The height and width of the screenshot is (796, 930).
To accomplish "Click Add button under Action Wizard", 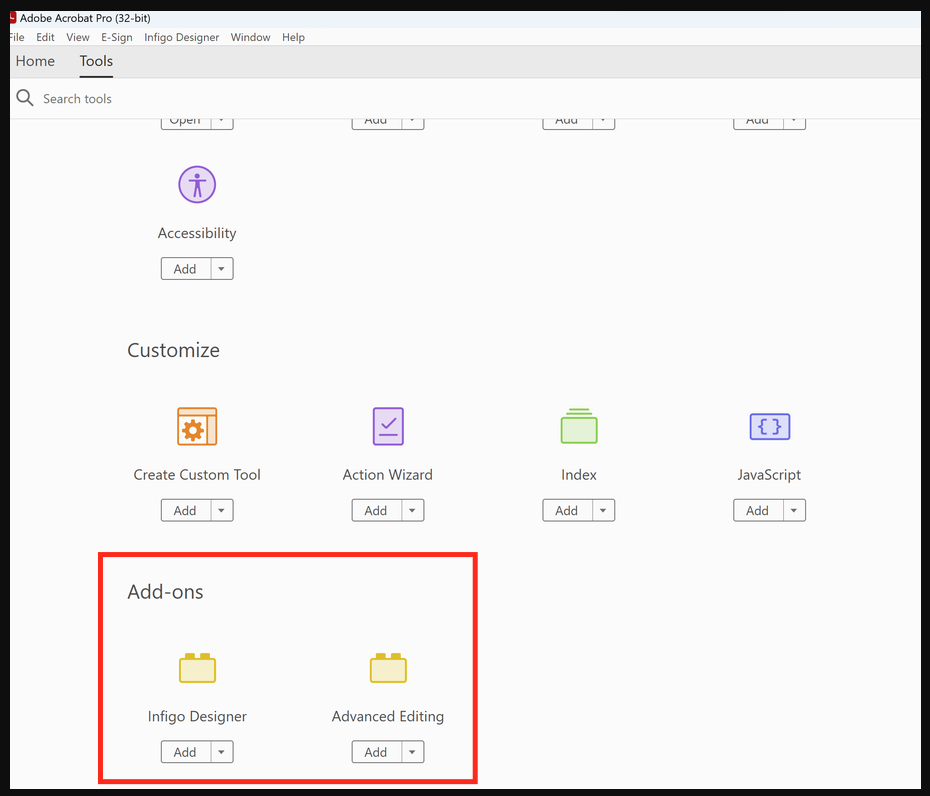I will click(376, 510).
